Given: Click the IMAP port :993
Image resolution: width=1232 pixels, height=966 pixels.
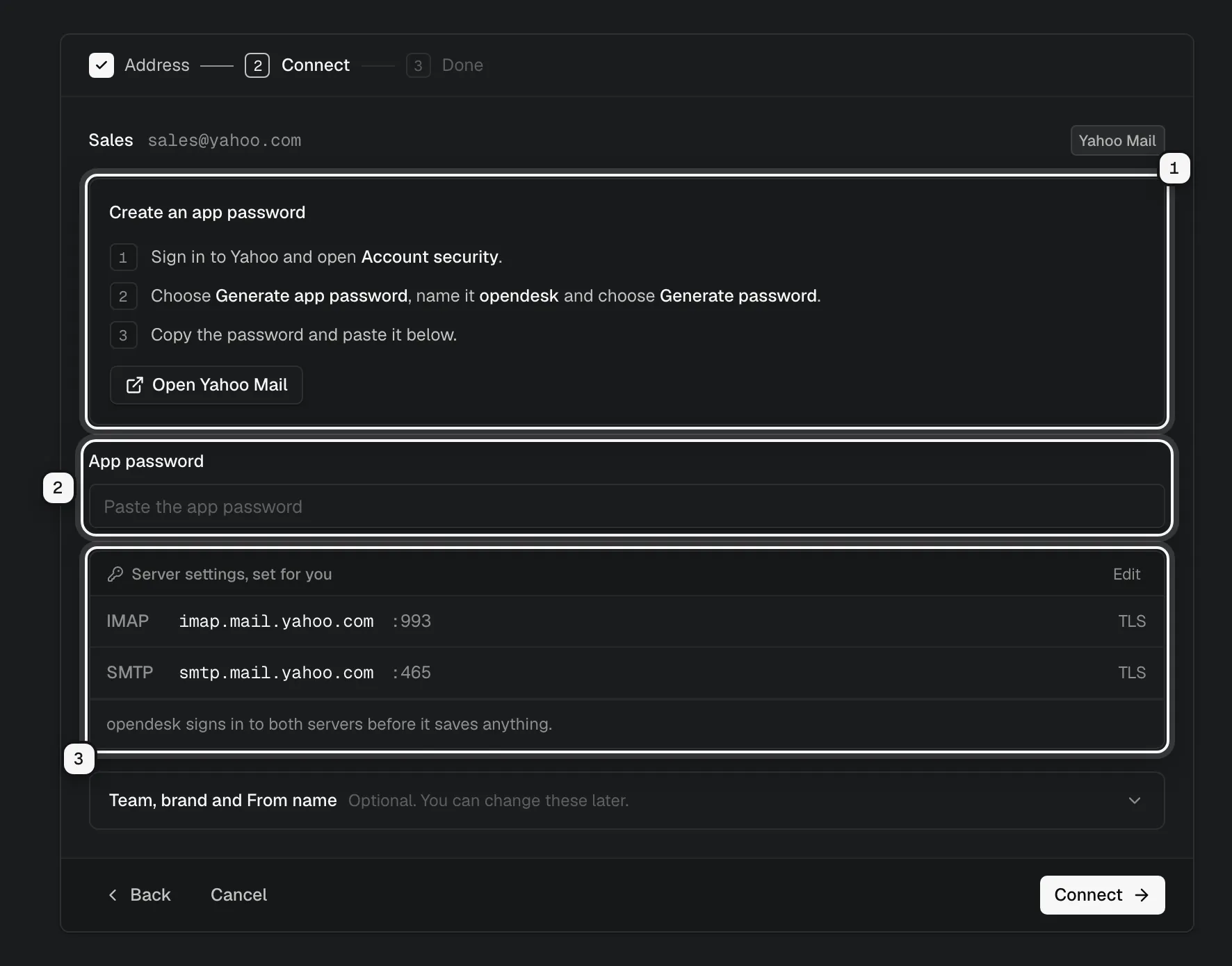Looking at the screenshot, I should pyautogui.click(x=412, y=621).
